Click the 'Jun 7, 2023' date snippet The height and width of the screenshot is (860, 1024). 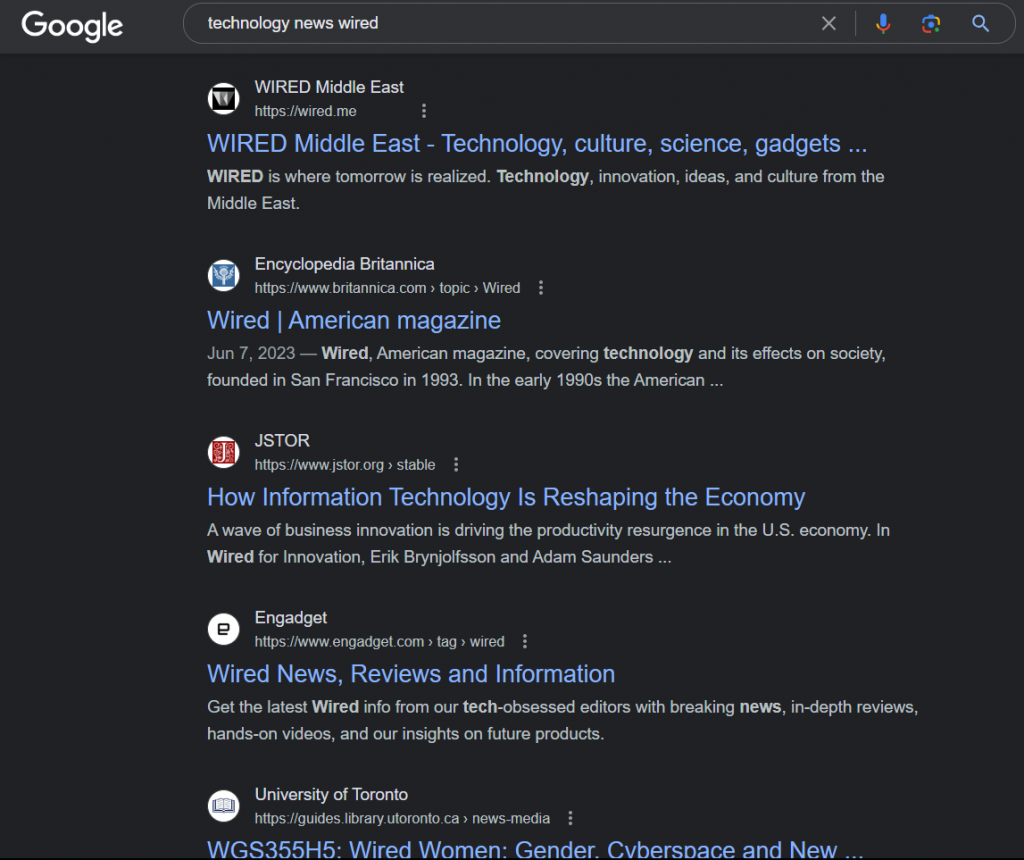(x=251, y=354)
